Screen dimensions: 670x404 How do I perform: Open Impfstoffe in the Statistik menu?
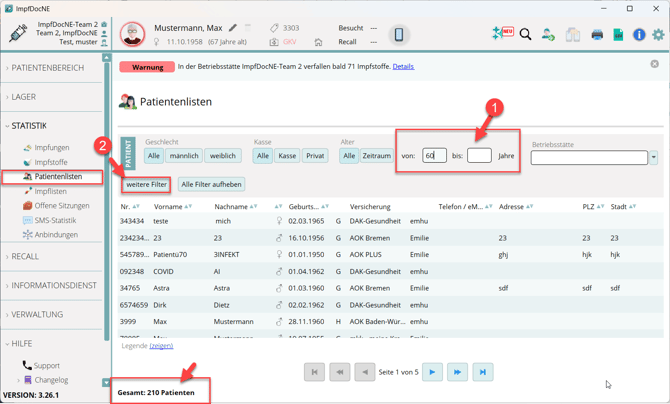coord(51,162)
